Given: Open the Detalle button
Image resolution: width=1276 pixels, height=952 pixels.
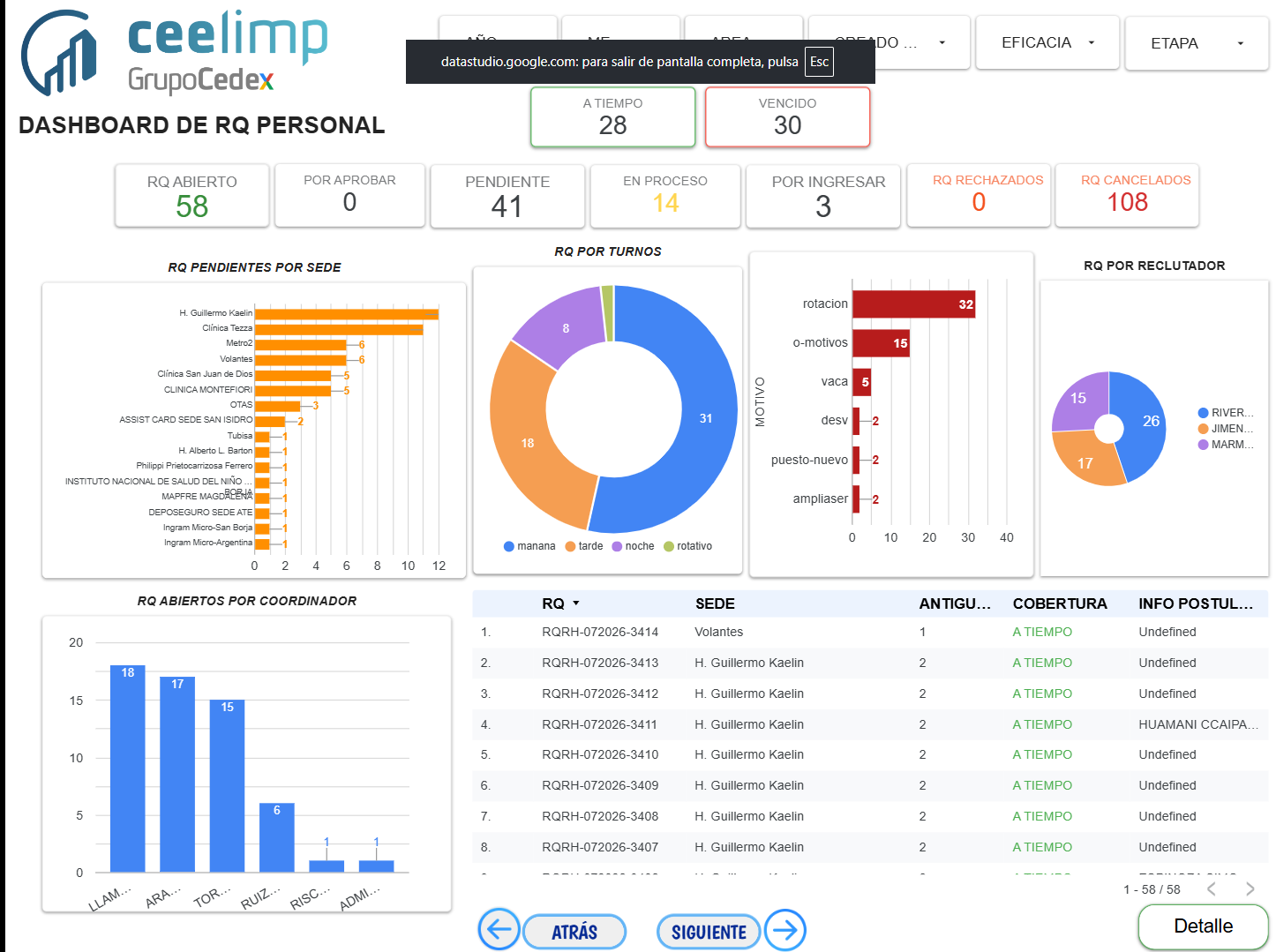Looking at the screenshot, I should [1203, 926].
